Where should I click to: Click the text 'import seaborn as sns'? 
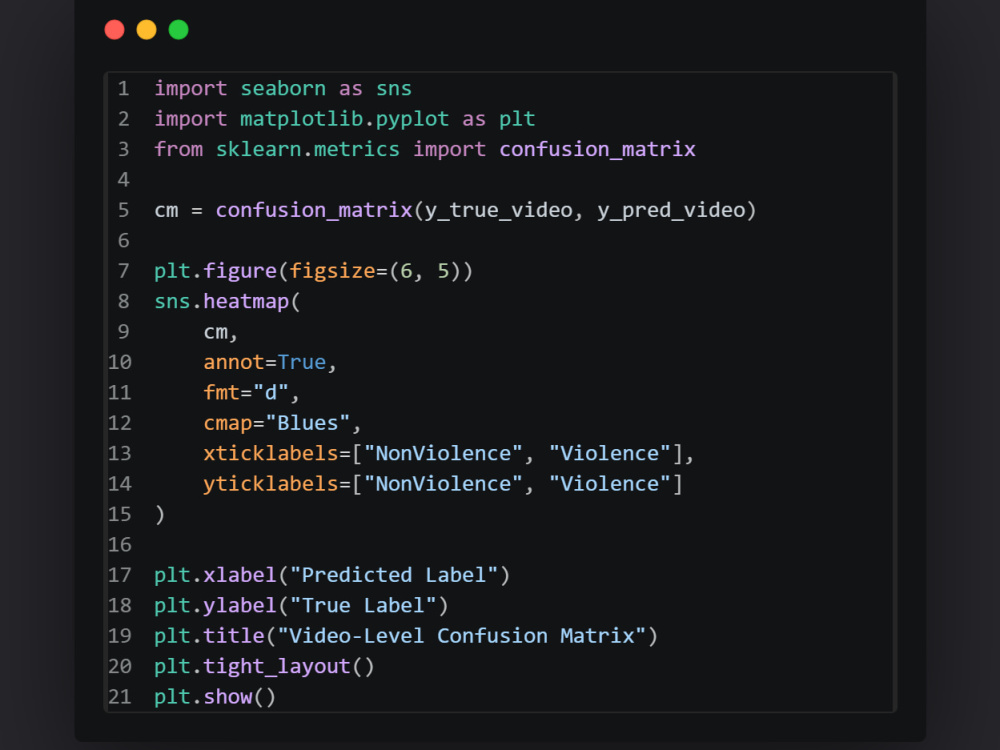click(x=283, y=89)
